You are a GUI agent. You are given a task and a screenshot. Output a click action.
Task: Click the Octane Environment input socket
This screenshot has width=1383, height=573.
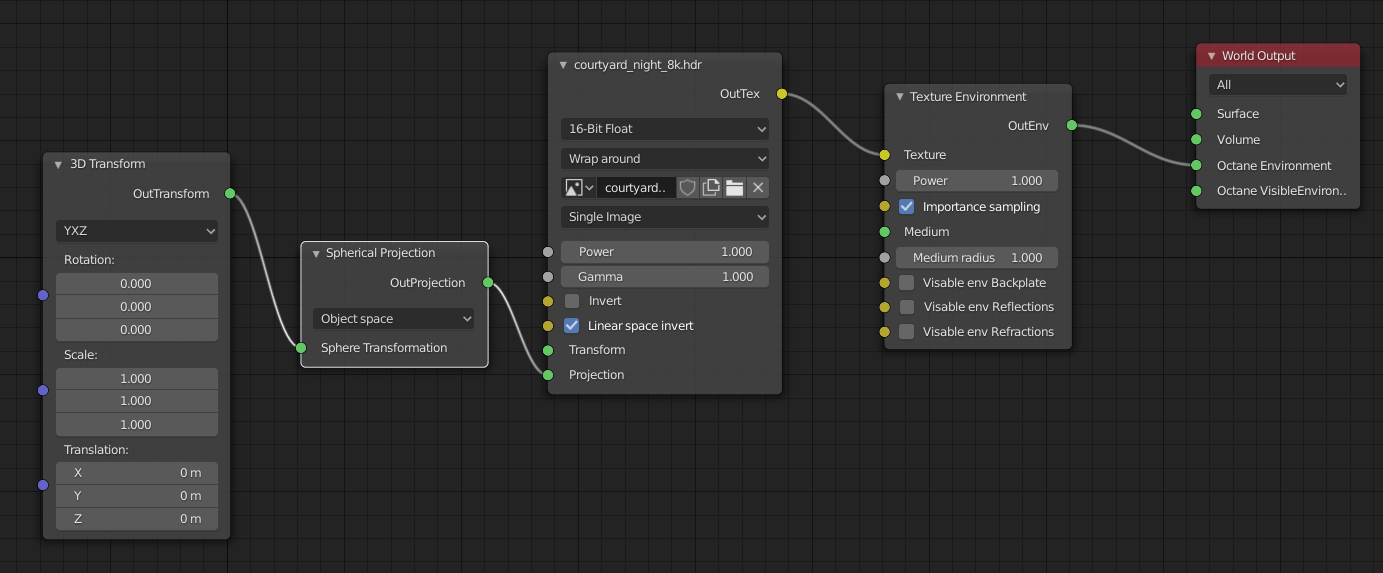point(1196,166)
